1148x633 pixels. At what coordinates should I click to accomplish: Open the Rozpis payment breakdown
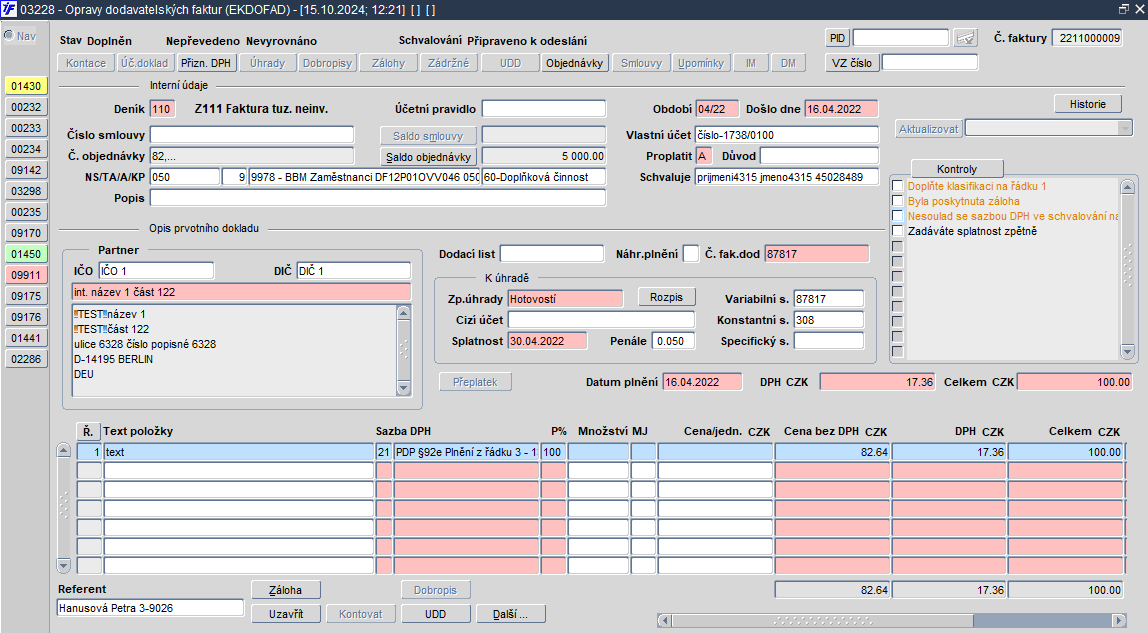(666, 297)
